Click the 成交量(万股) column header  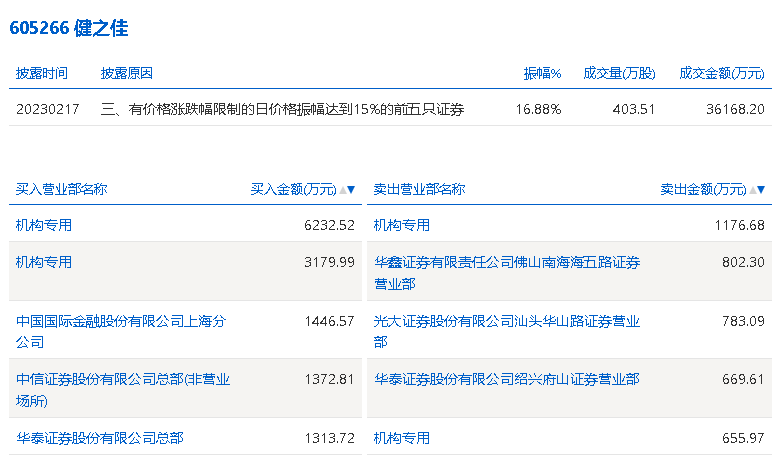619,73
